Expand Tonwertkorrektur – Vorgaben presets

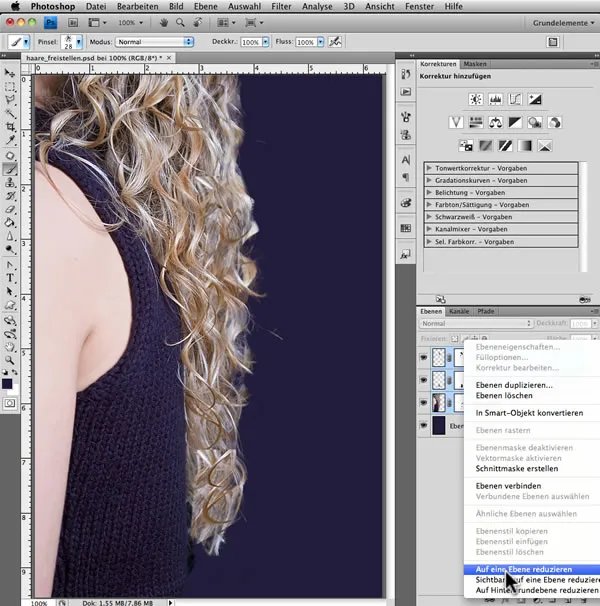429,168
